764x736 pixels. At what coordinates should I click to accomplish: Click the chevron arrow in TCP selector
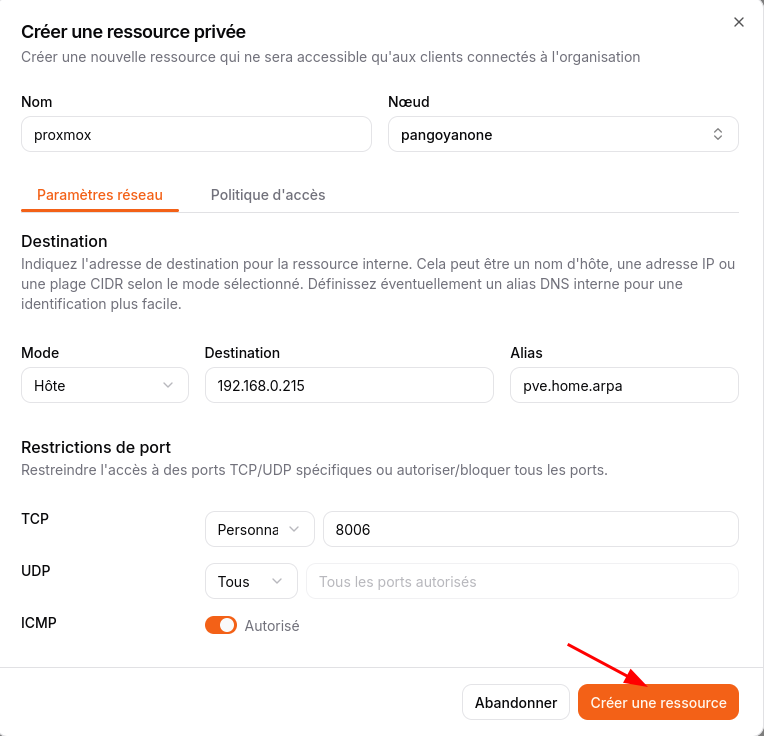coord(294,529)
